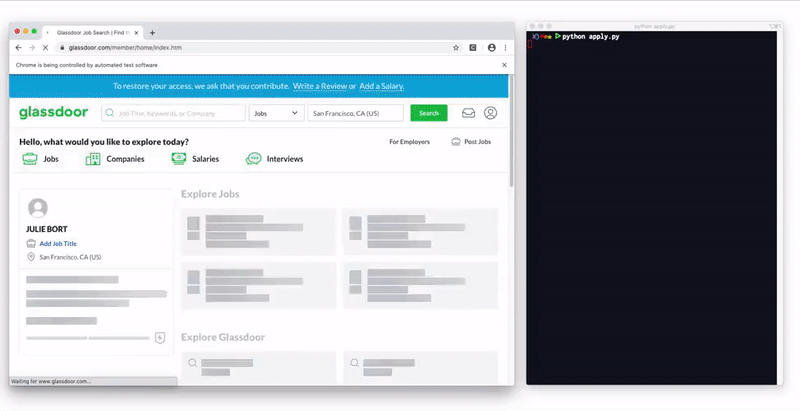800x411 pixels.
Task: Open the Add Job Title link
Action: [x=58, y=244]
